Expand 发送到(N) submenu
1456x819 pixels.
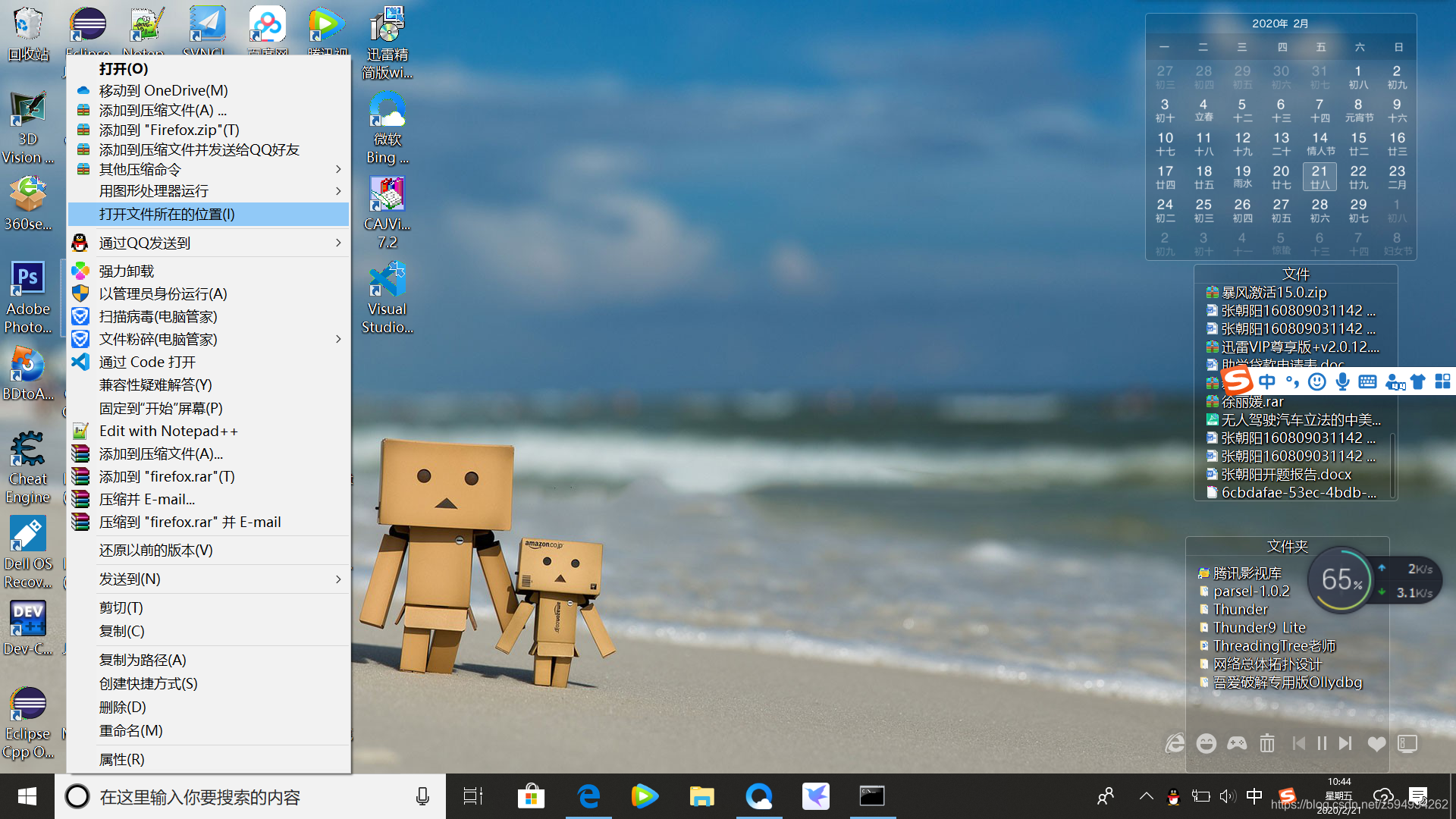tap(209, 579)
